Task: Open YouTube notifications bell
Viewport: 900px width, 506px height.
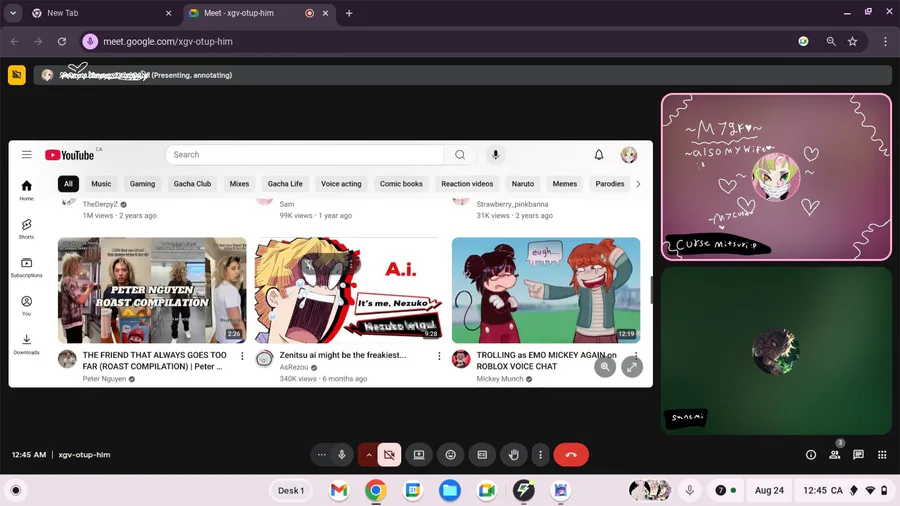Action: pyautogui.click(x=599, y=154)
